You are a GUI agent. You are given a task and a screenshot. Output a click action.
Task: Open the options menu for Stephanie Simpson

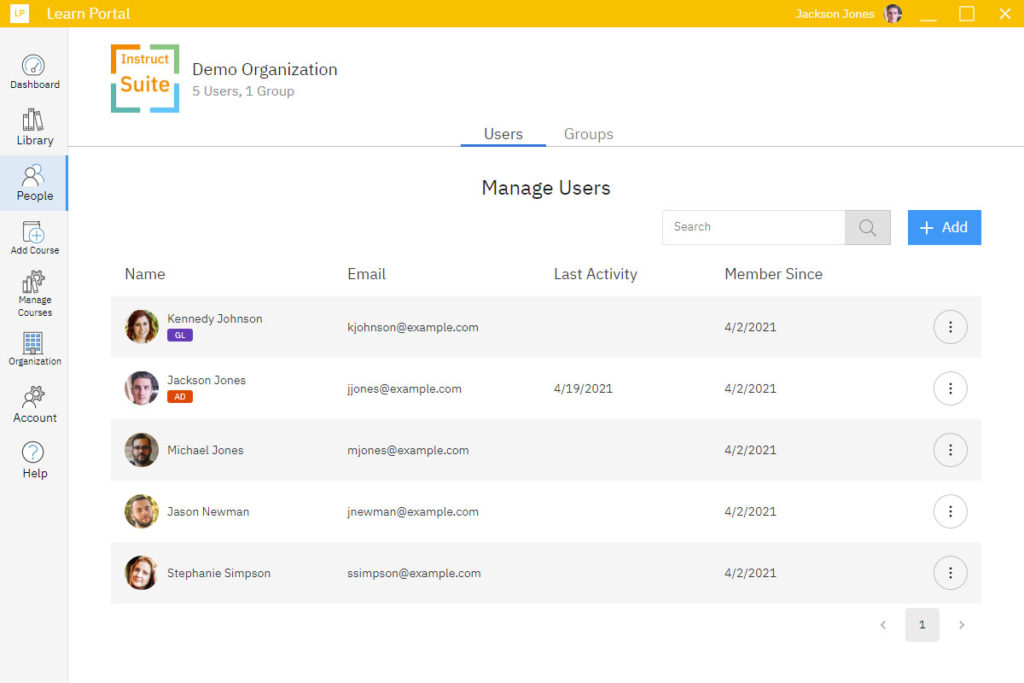(950, 572)
